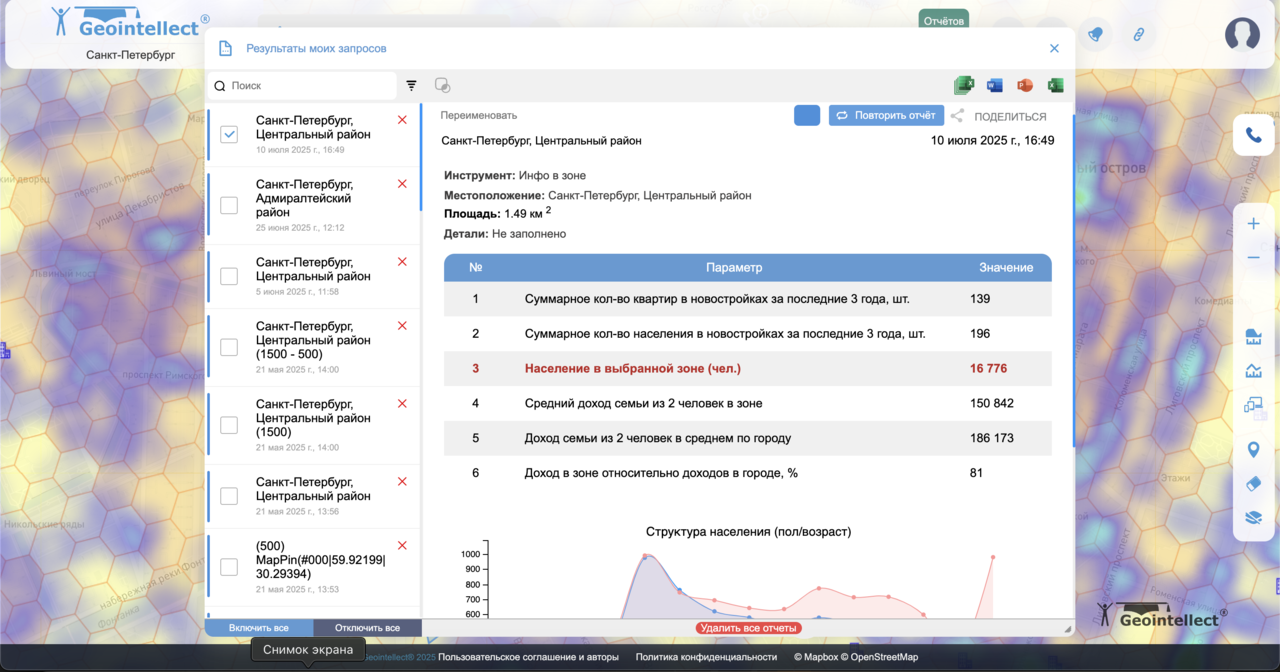1280x672 pixels.
Task: Select the map pin tool
Action: tap(1253, 450)
